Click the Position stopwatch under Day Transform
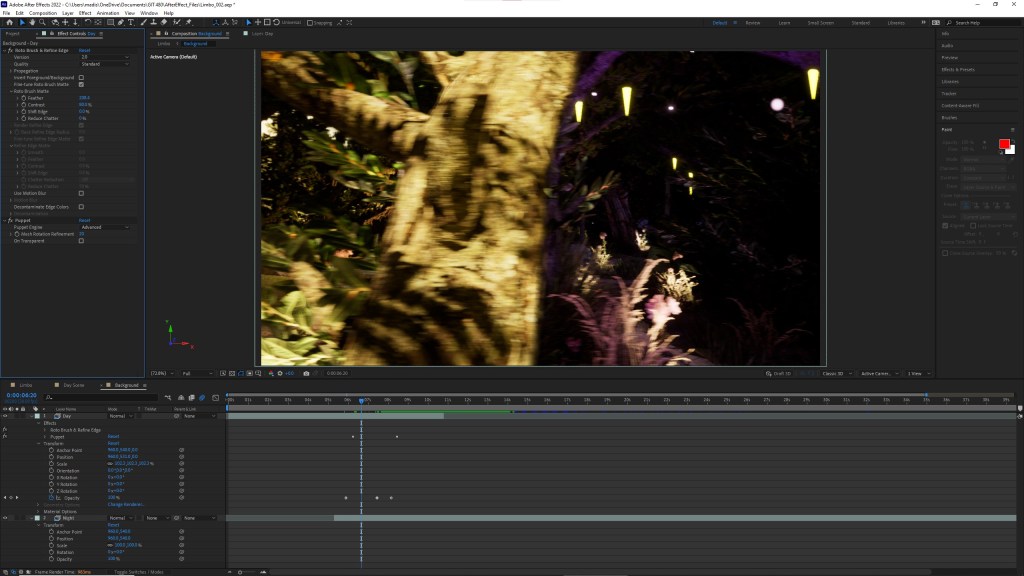This screenshot has width=1024, height=576. point(51,457)
